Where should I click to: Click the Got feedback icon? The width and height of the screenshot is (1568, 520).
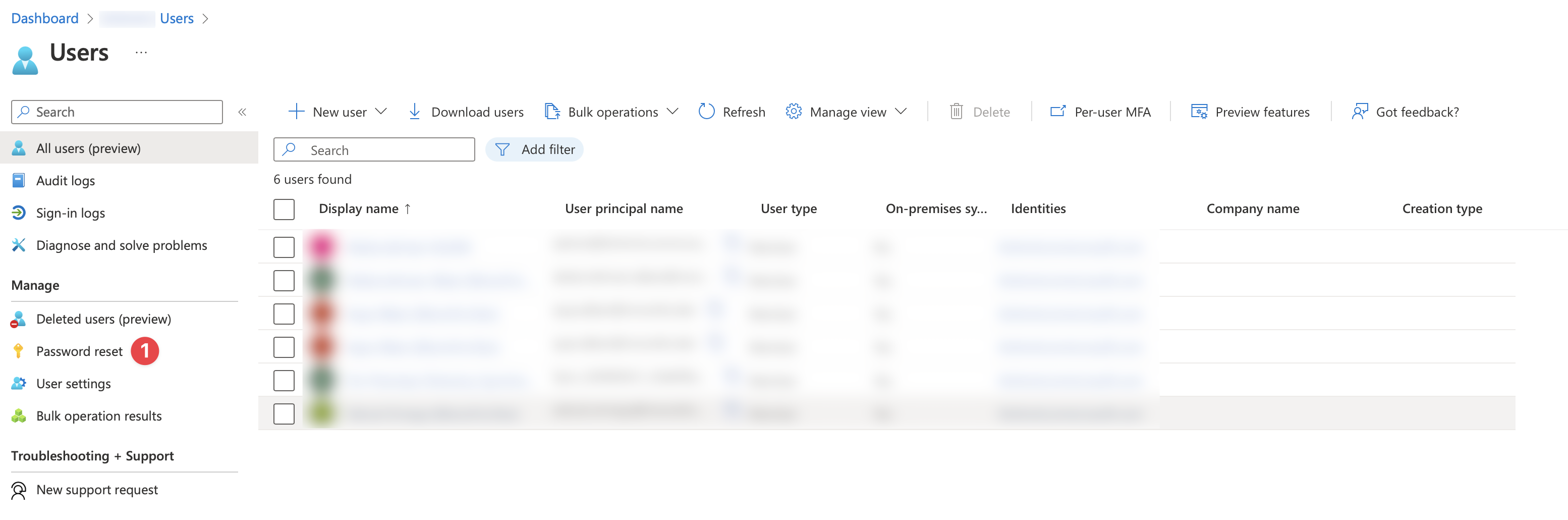point(1359,112)
